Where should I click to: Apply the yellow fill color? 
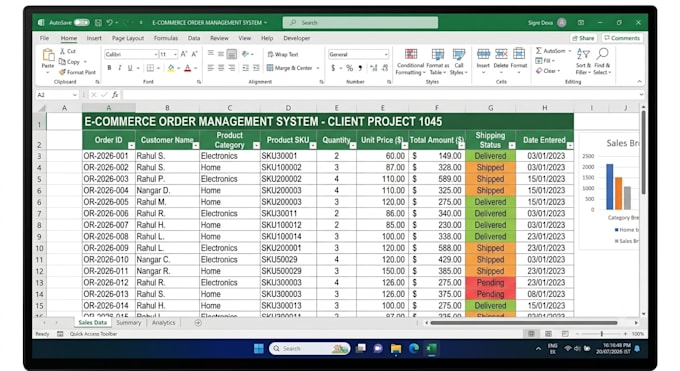tap(171, 68)
